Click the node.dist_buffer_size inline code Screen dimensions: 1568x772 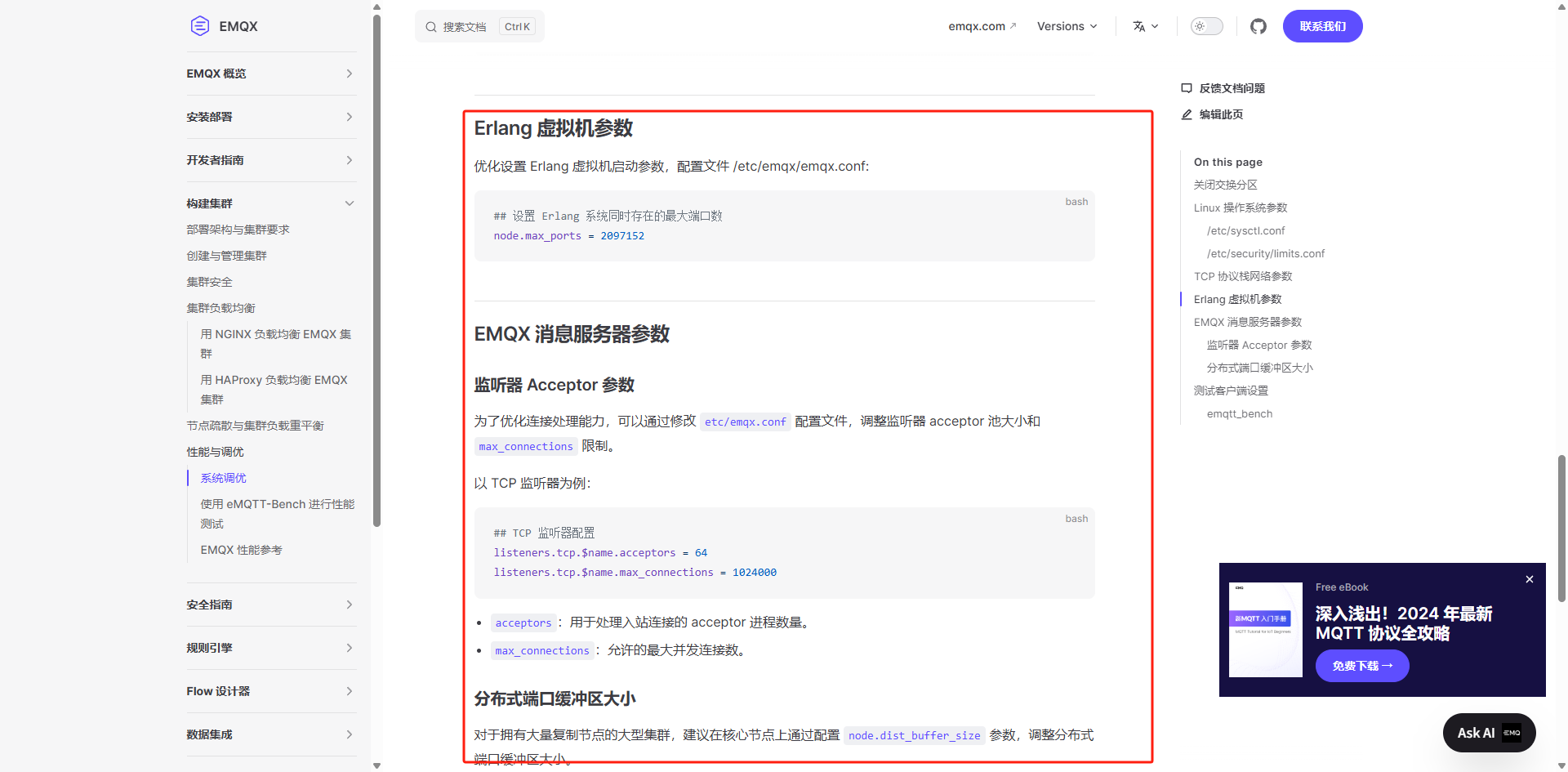coord(914,735)
